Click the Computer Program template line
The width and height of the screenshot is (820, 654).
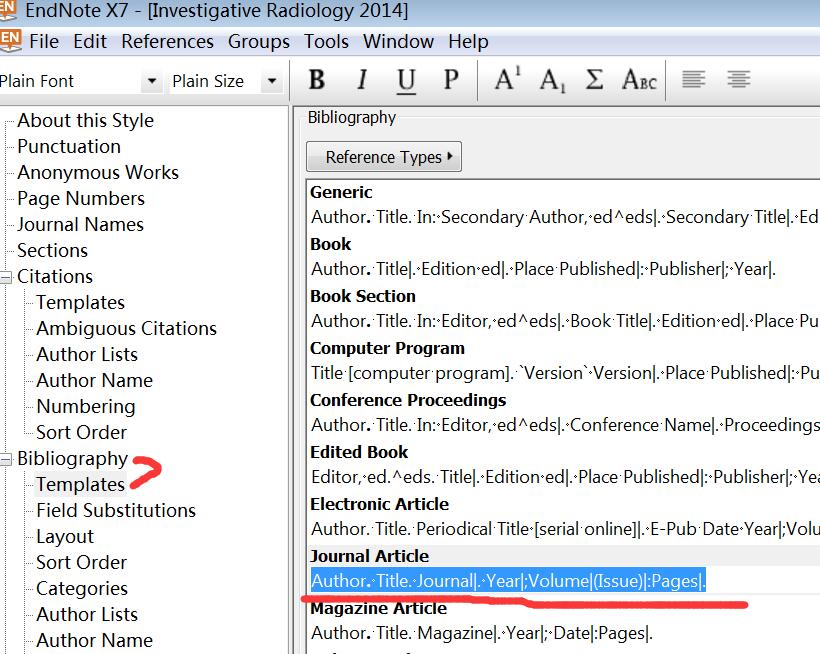565,373
